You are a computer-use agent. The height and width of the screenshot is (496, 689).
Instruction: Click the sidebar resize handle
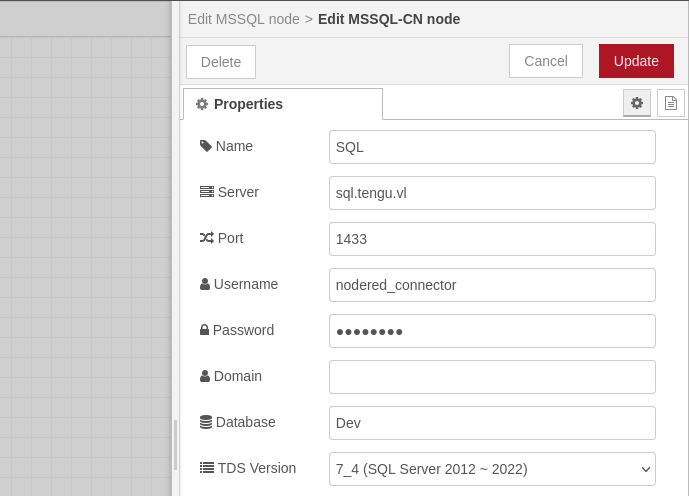pyautogui.click(x=175, y=445)
